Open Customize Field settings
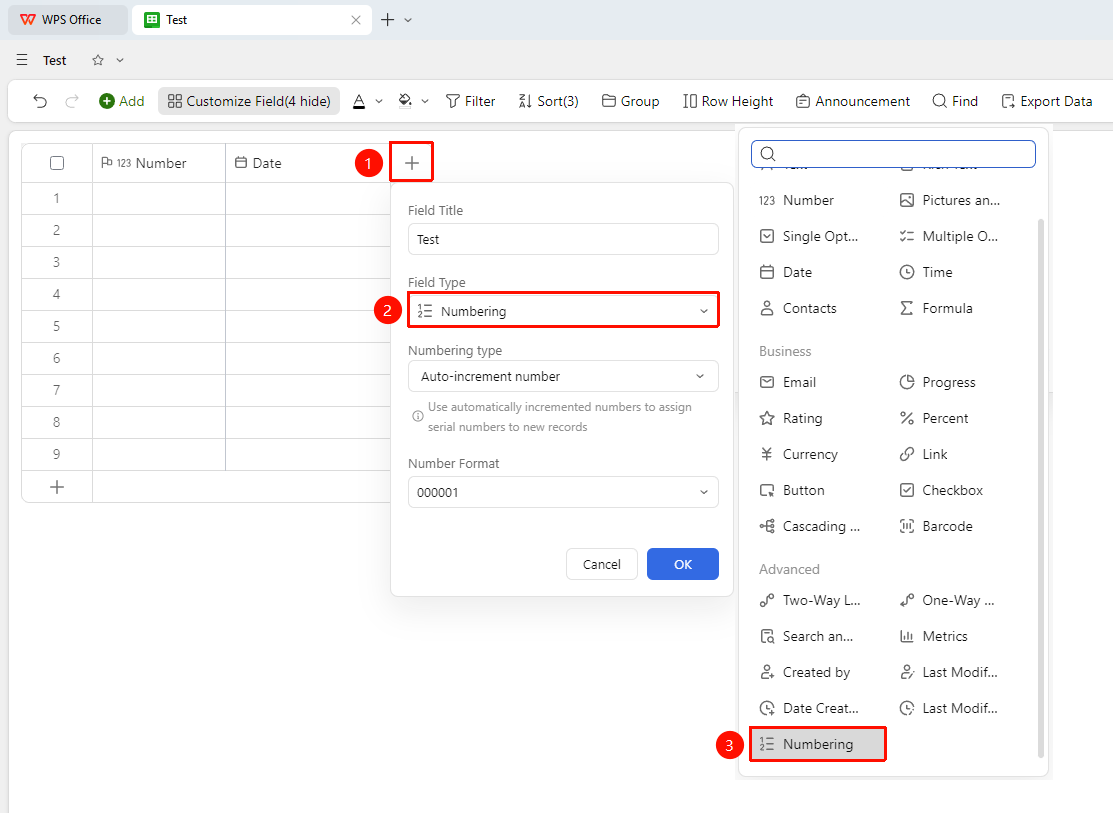The height and width of the screenshot is (813, 1113). 249,101
